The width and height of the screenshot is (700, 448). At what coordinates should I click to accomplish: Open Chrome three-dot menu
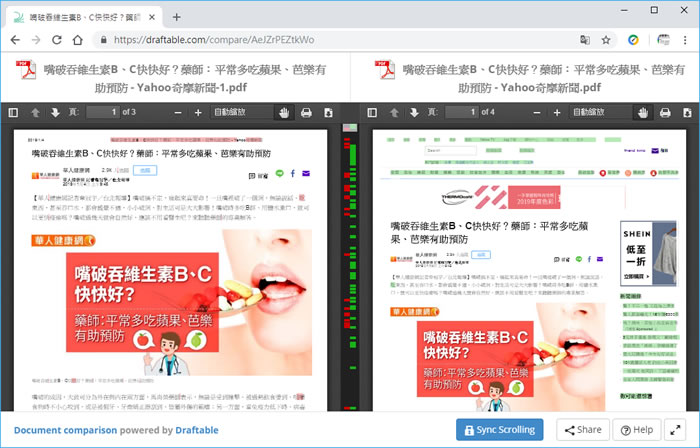pyautogui.click(x=685, y=40)
